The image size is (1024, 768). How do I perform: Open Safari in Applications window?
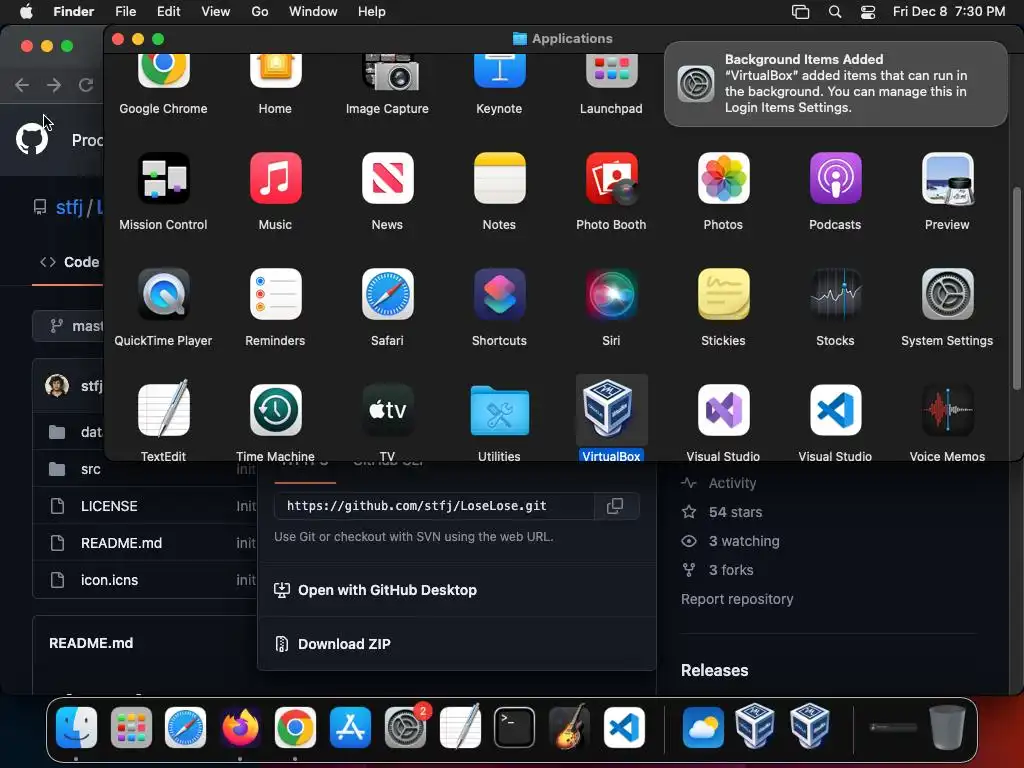[x=387, y=294]
